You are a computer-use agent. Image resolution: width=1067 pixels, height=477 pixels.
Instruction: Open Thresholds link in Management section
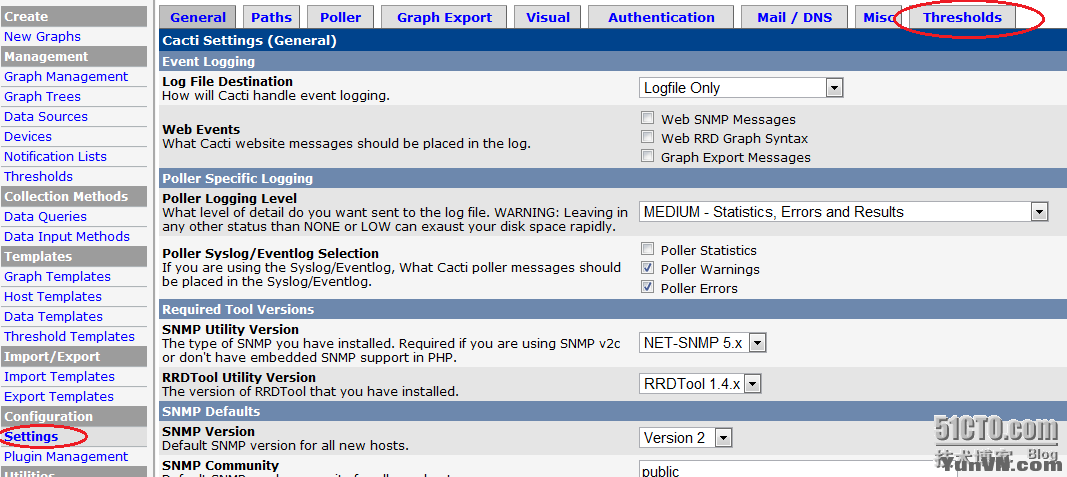click(x=38, y=176)
